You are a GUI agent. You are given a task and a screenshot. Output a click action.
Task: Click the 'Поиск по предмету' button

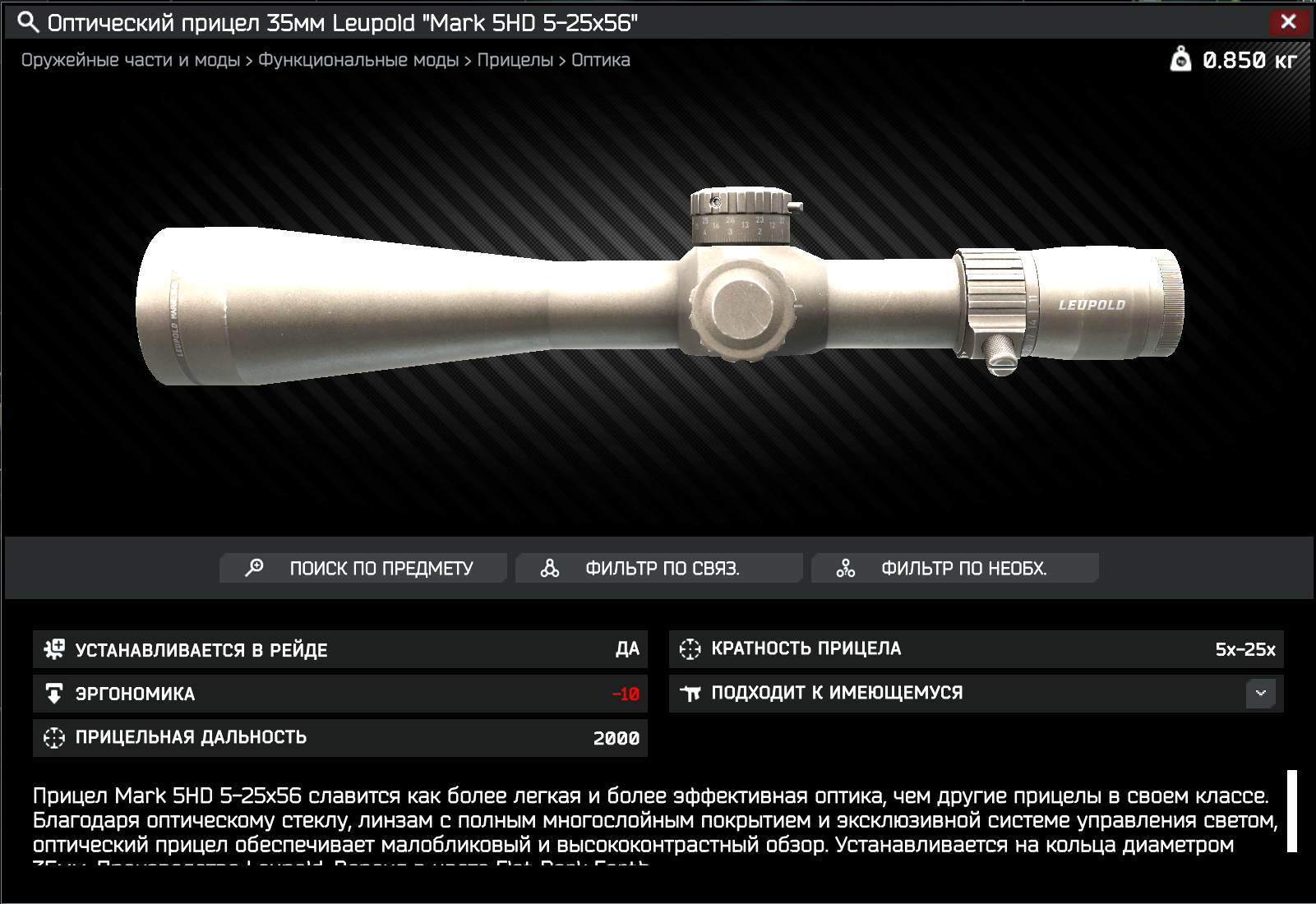362,568
